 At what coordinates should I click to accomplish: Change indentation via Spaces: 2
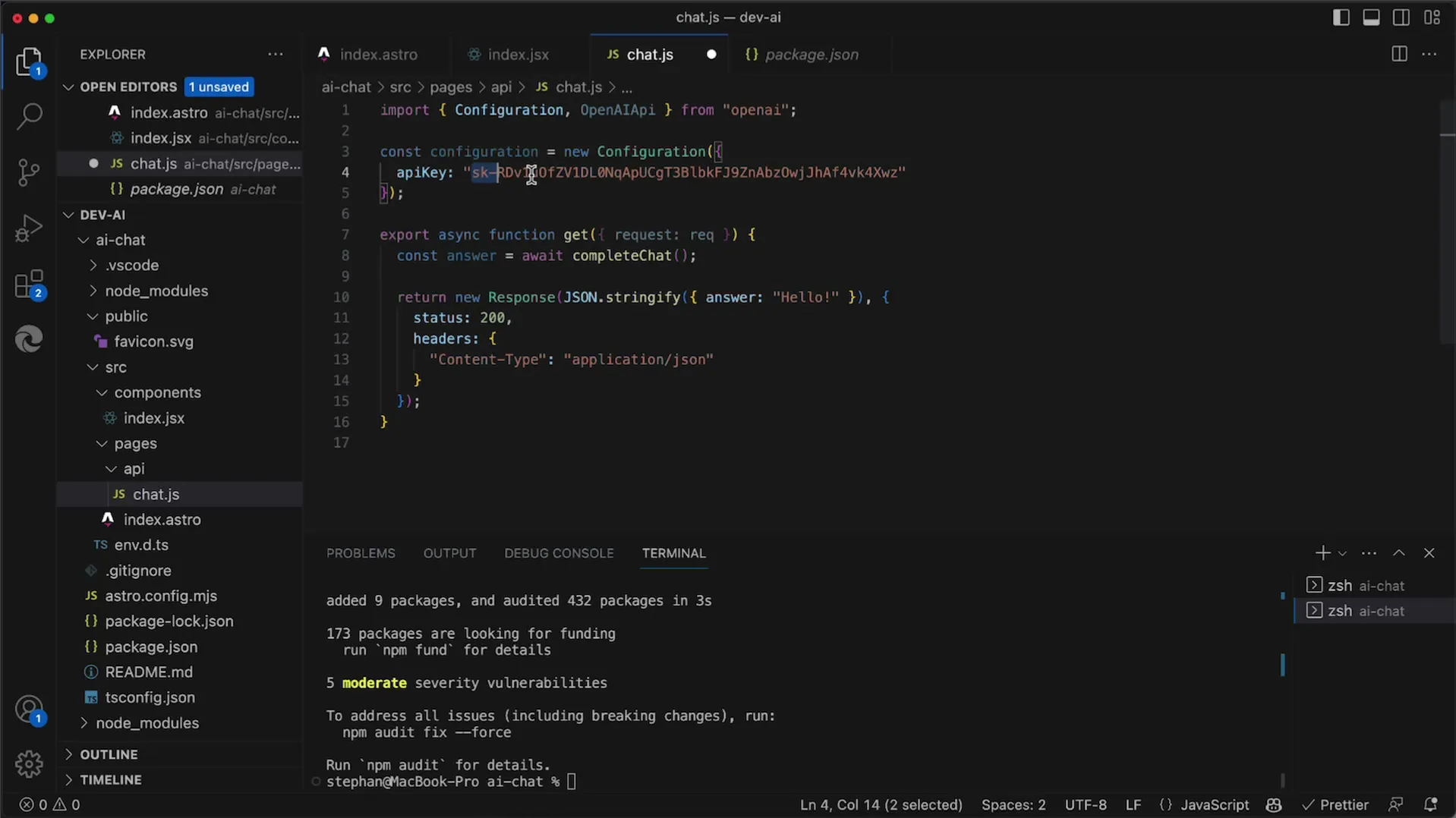pyautogui.click(x=1013, y=805)
